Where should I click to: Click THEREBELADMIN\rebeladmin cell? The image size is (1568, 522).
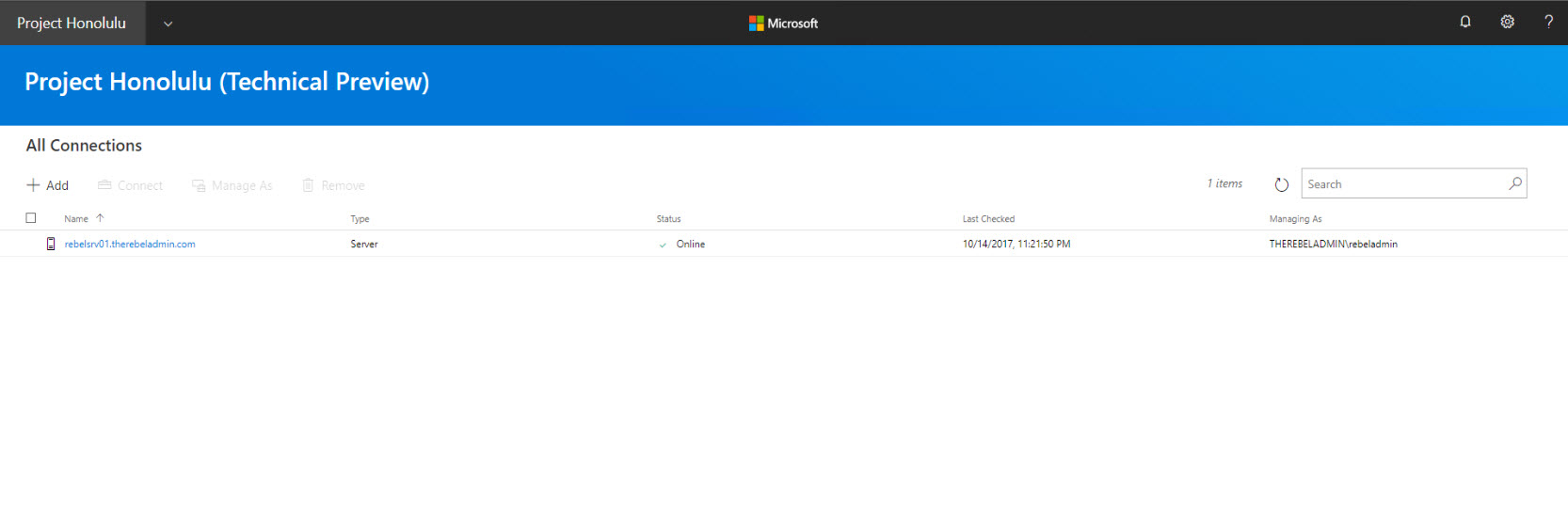[1333, 244]
